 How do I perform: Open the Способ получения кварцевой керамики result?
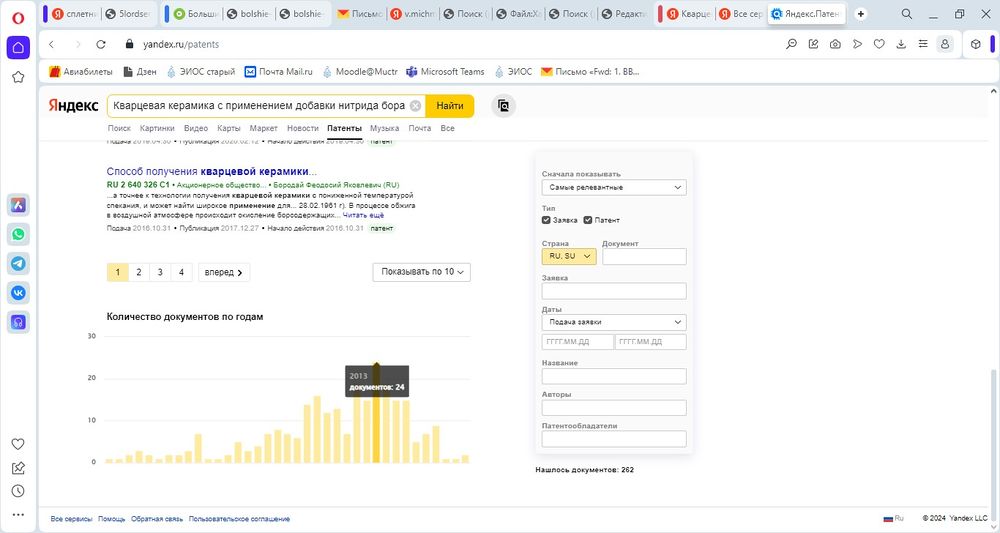(x=212, y=172)
